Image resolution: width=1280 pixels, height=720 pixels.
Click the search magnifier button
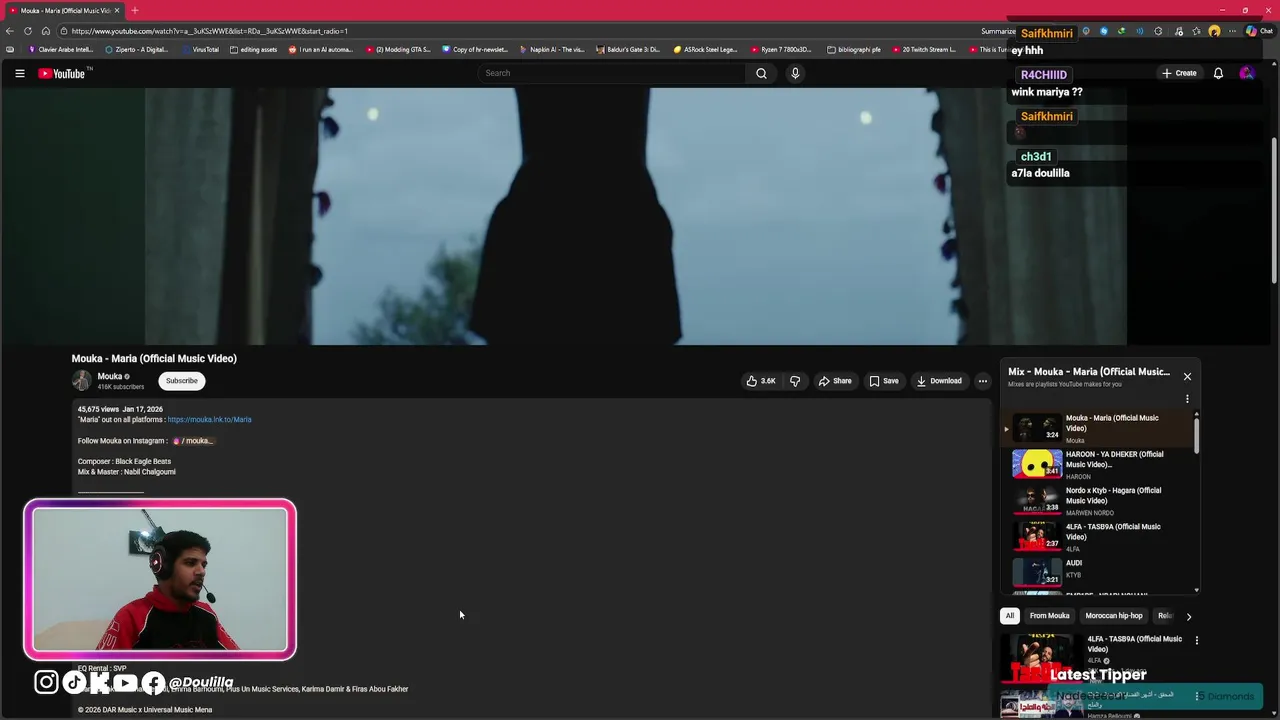tap(761, 73)
